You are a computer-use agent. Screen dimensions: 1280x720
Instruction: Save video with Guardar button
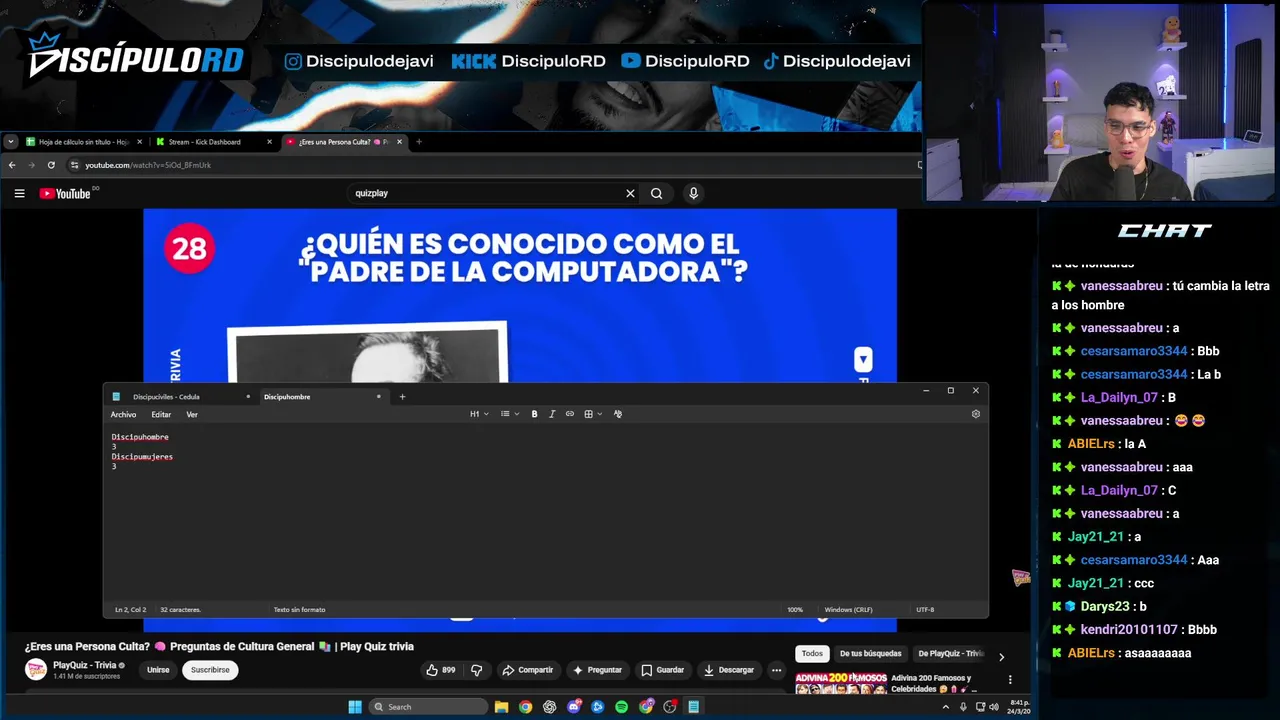[663, 670]
